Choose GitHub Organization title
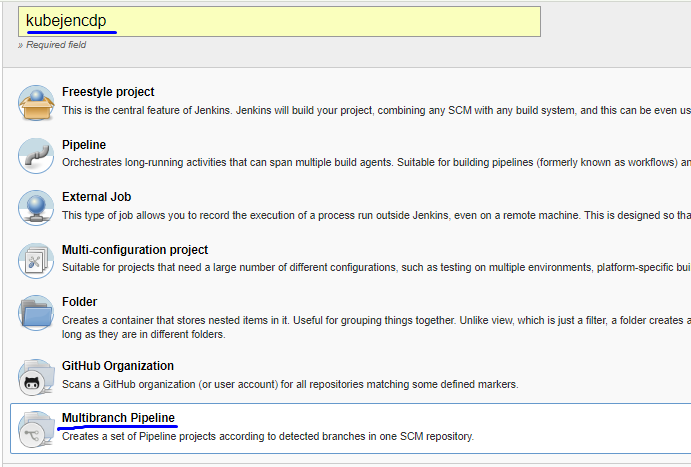Screen dimensions: 691x467 [x=118, y=366]
